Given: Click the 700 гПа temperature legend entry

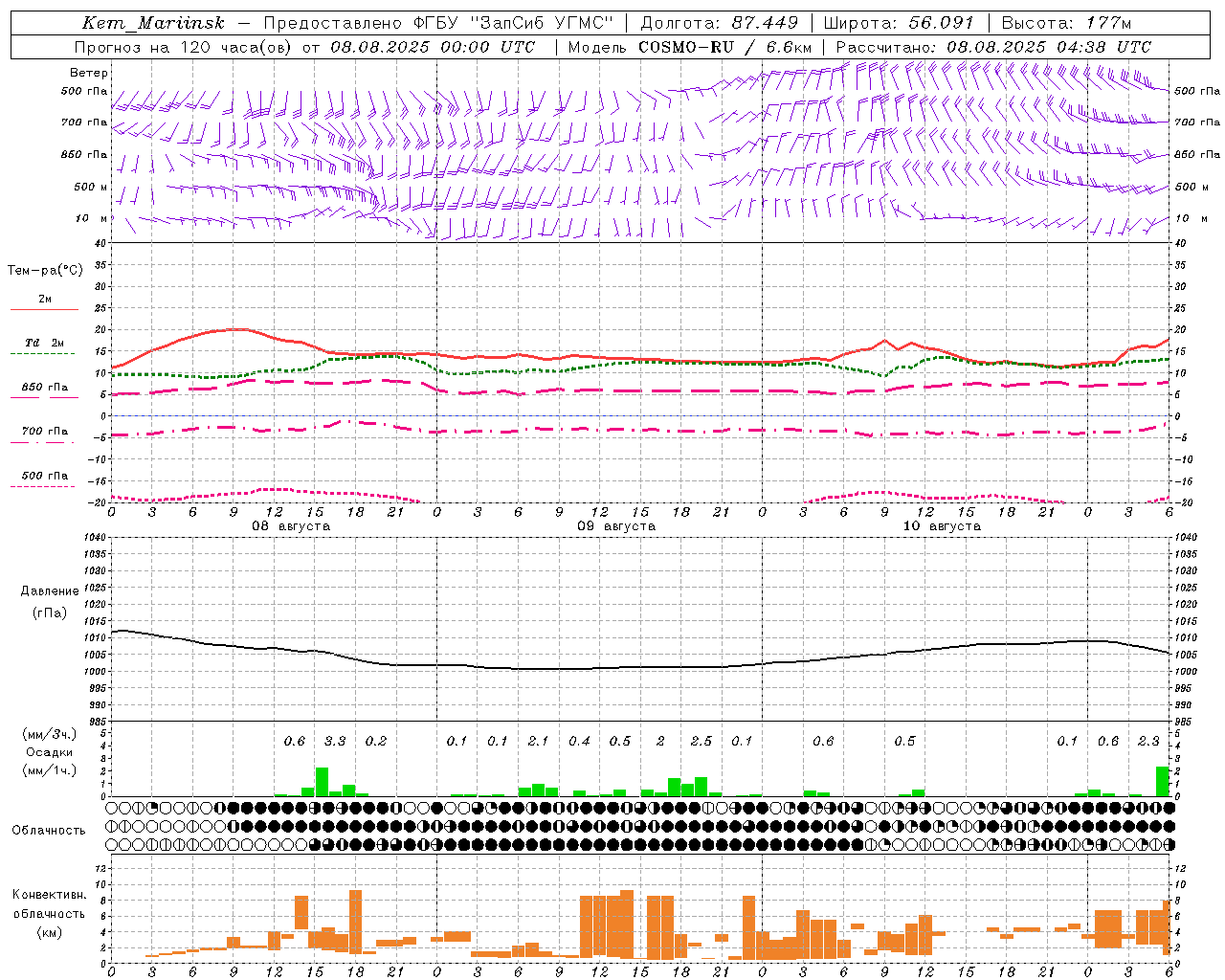Looking at the screenshot, I should coord(44,434).
